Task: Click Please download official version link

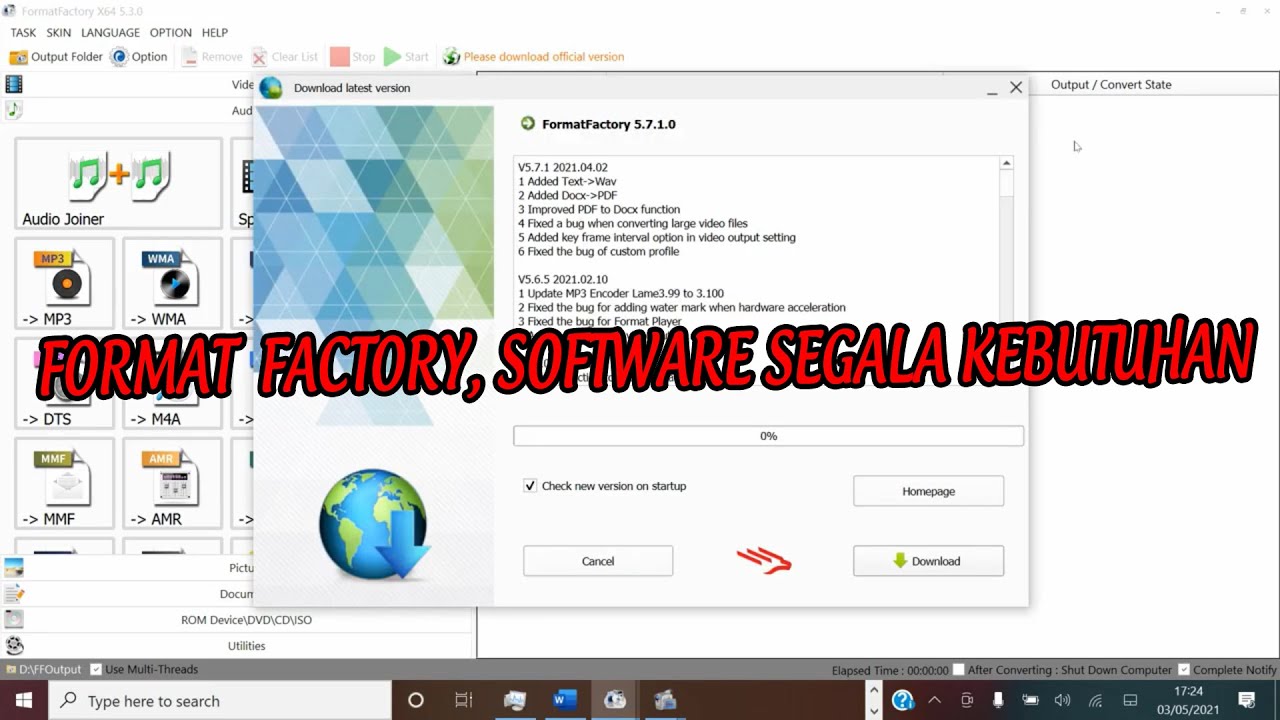Action: tap(543, 57)
